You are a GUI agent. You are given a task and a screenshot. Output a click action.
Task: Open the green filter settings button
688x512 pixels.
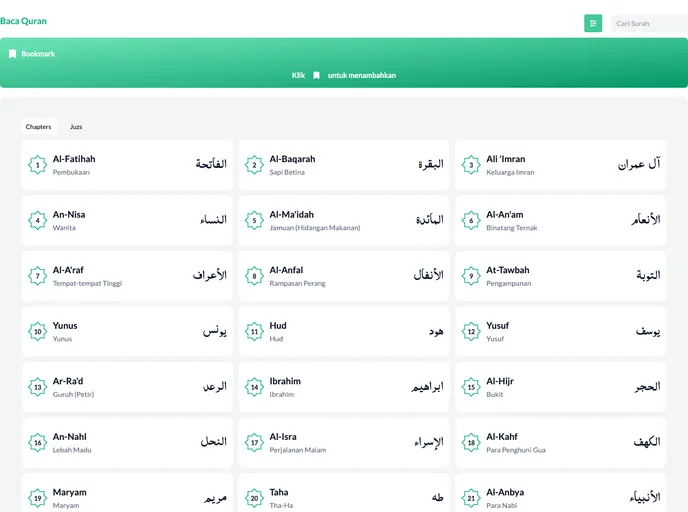click(593, 23)
